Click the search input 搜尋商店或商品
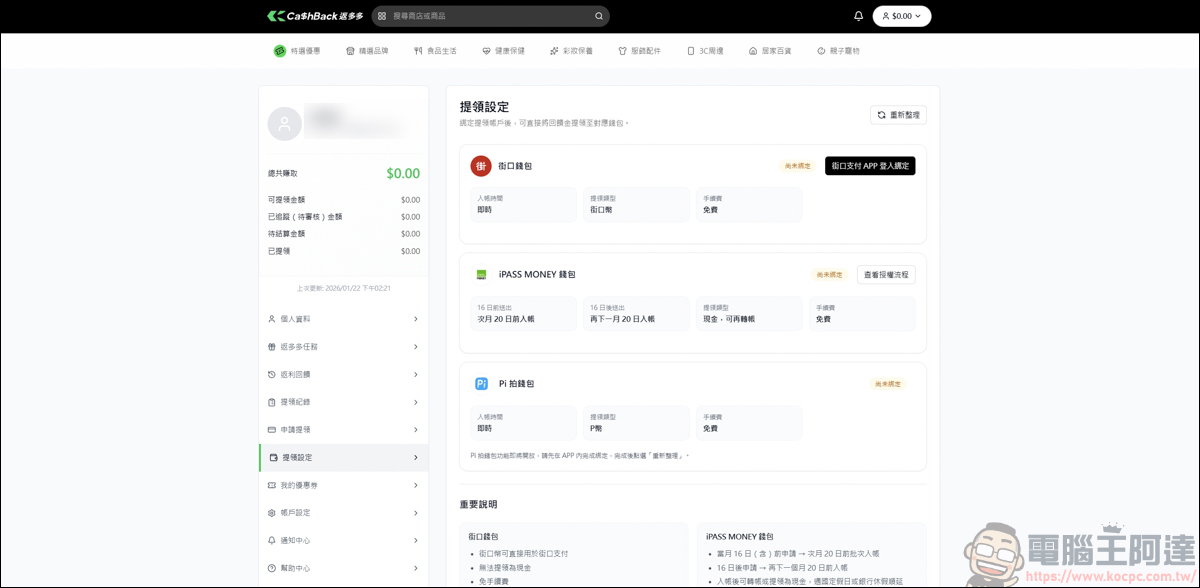The height and width of the screenshot is (588, 1200). pos(490,16)
